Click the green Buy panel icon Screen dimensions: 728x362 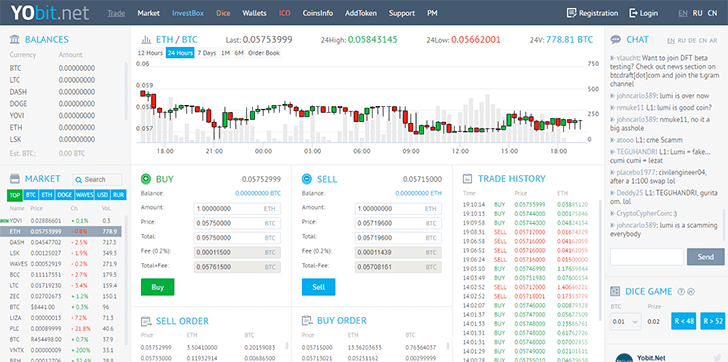tap(146, 179)
